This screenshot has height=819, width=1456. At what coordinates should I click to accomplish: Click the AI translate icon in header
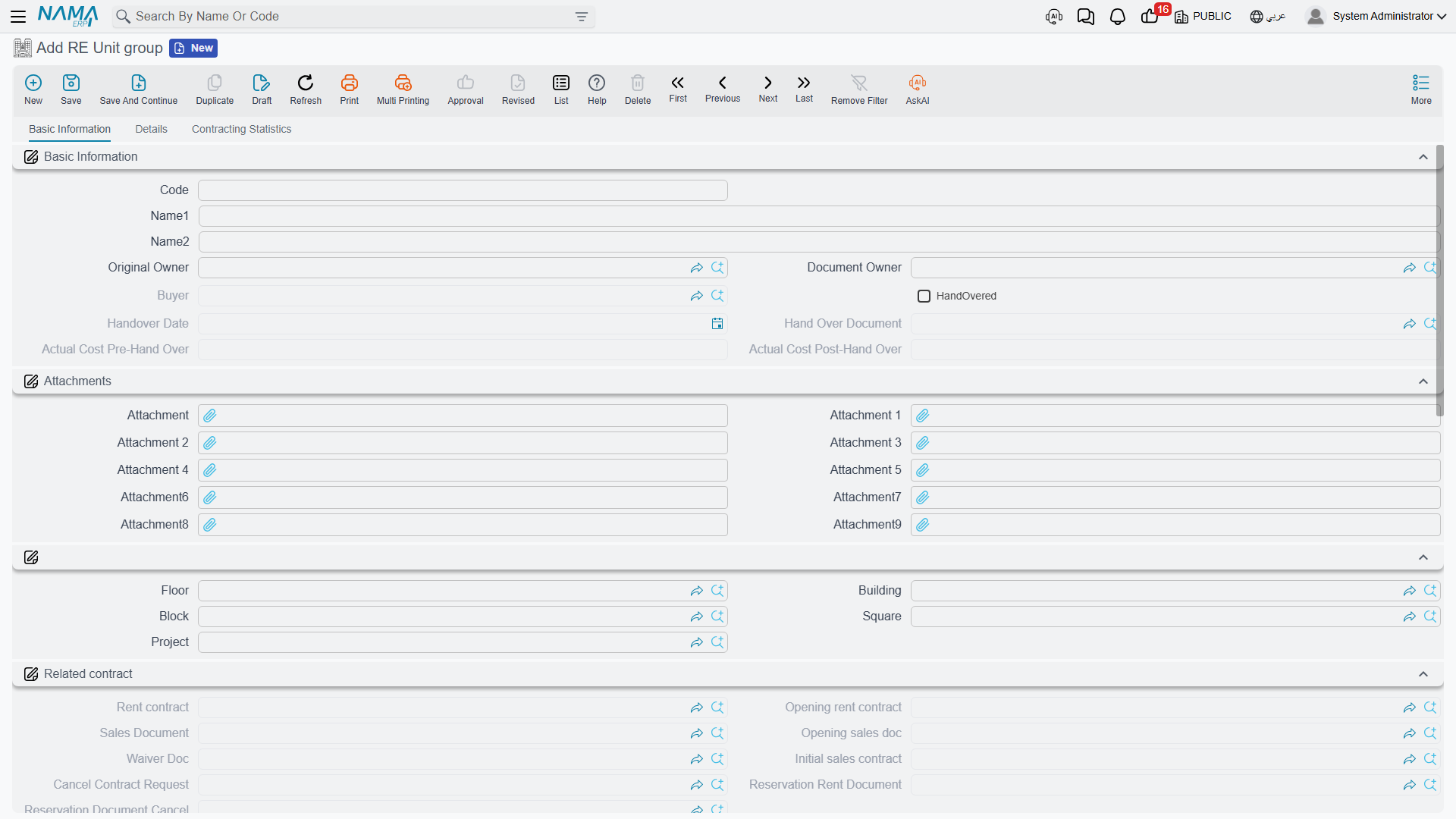pyautogui.click(x=1053, y=17)
